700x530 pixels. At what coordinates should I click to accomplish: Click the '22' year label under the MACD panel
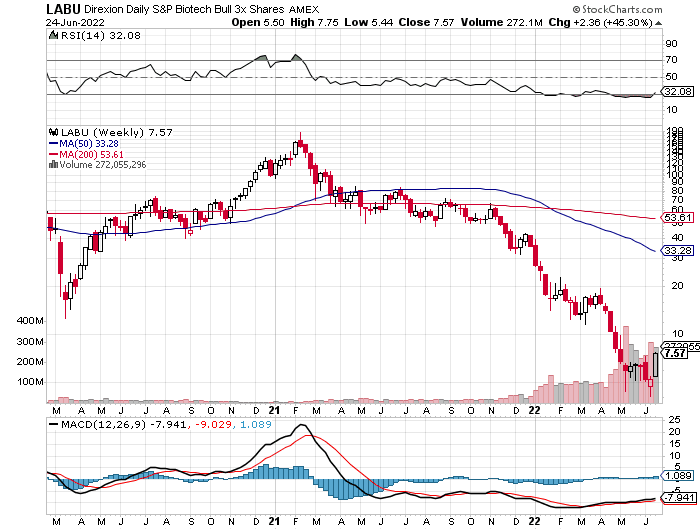click(534, 522)
